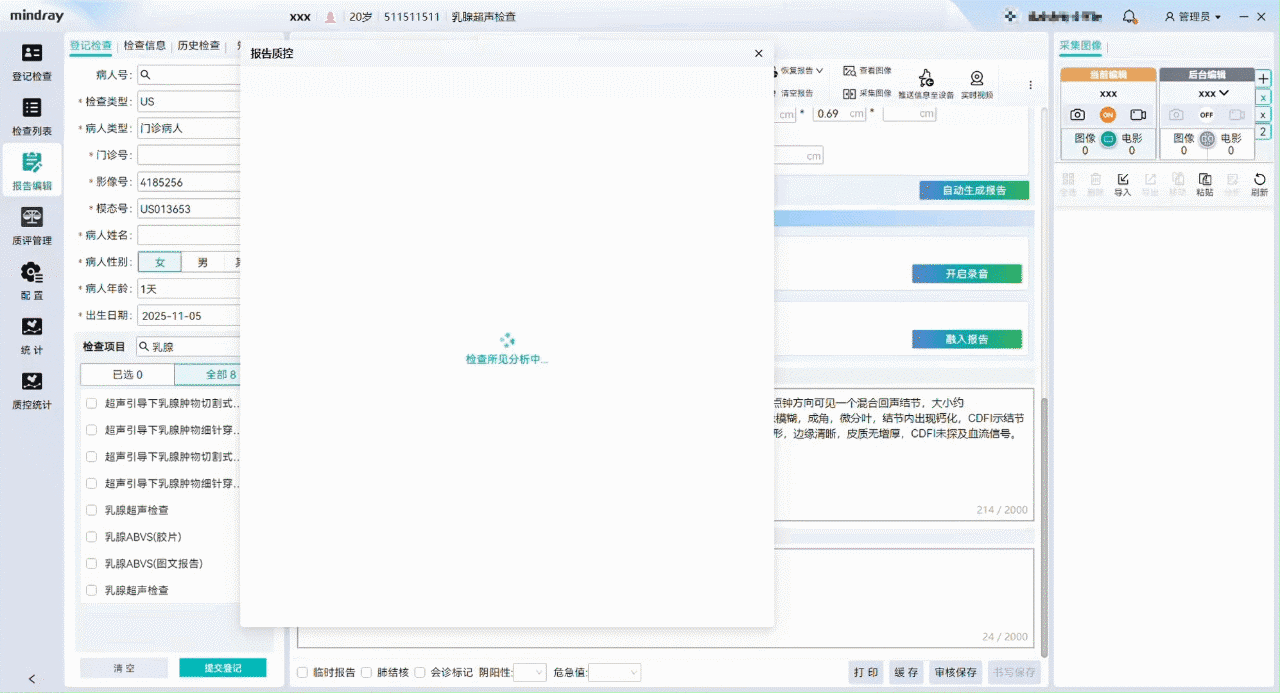Viewport: 1280px width, 693px height.
Task: Click the notification bell icon
Action: (1130, 17)
